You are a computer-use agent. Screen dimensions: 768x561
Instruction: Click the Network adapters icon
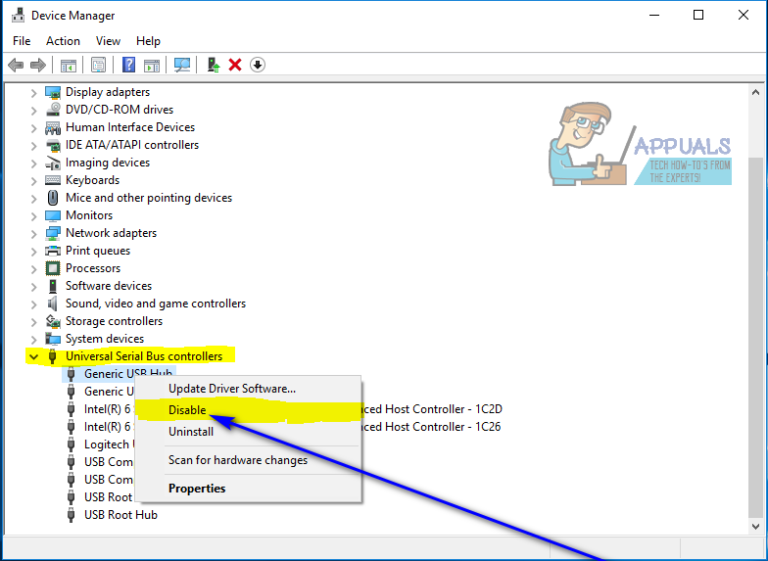coord(53,233)
